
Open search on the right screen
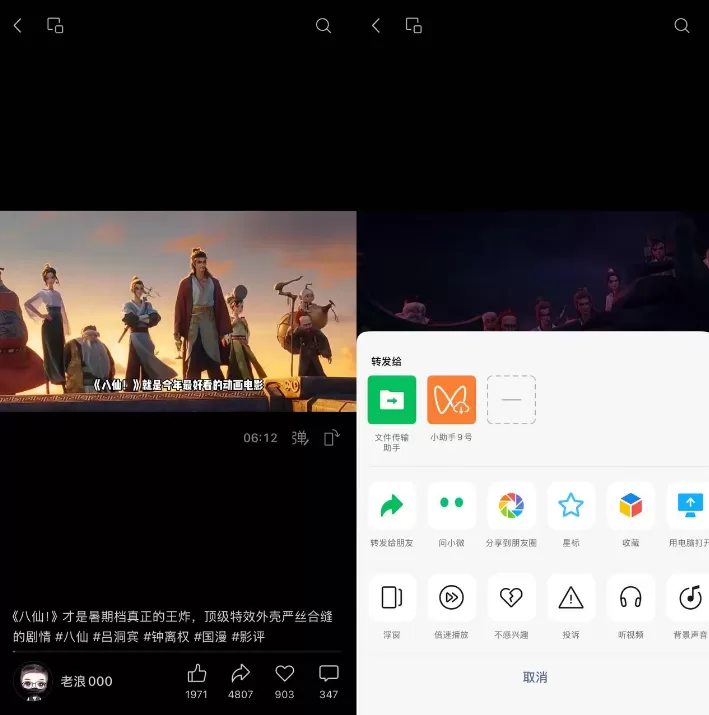[682, 26]
